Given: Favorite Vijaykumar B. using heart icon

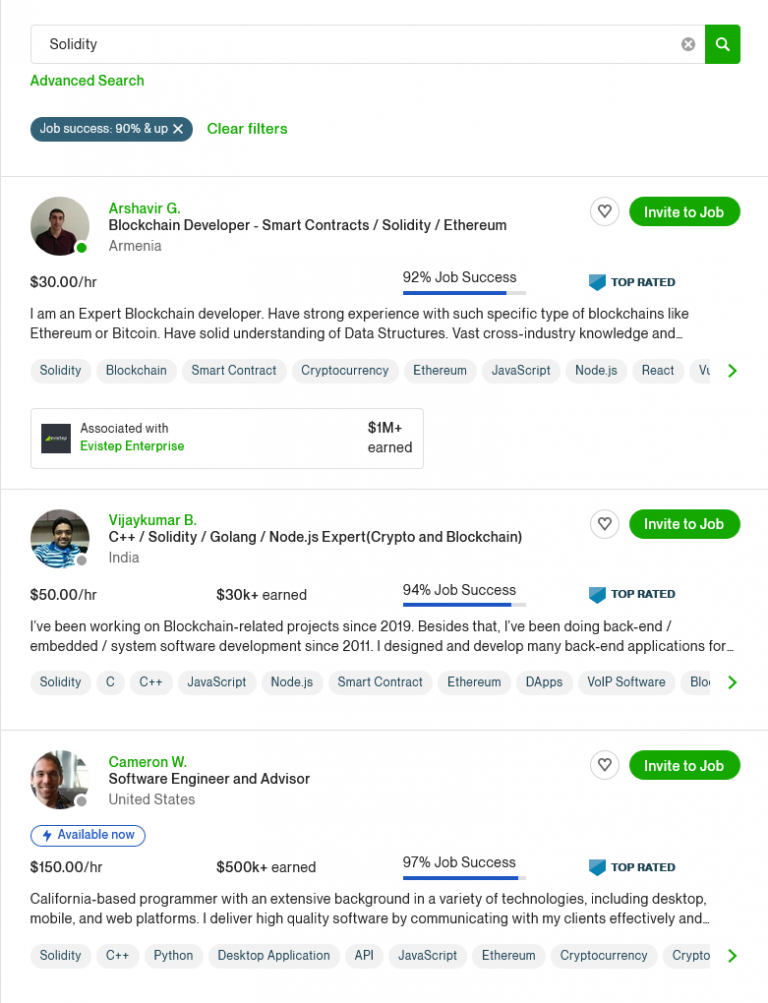Looking at the screenshot, I should click(604, 524).
